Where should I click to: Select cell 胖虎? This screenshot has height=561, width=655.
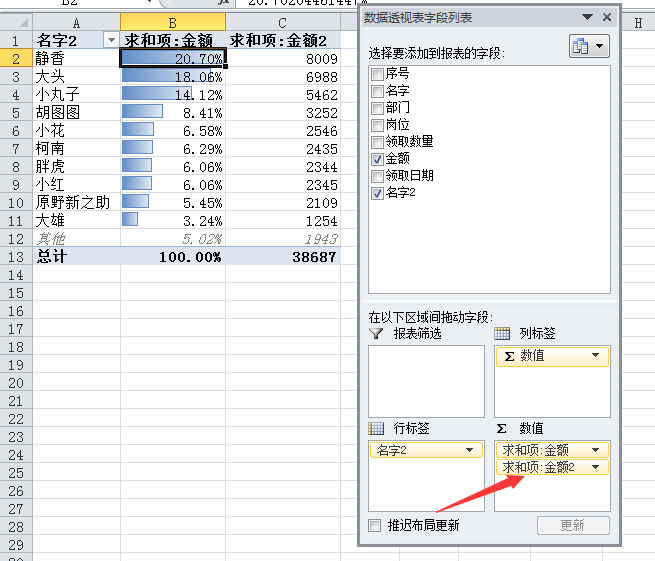tap(76, 166)
